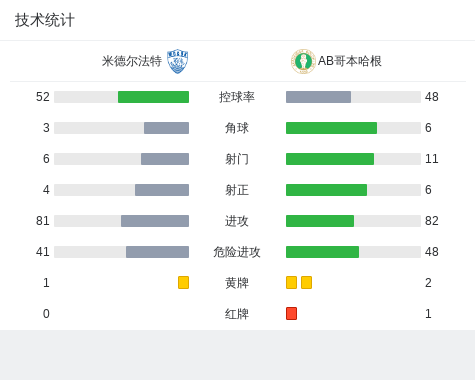Click the 危险进攻 stat label
This screenshot has height=380, width=475.
(x=237, y=252)
